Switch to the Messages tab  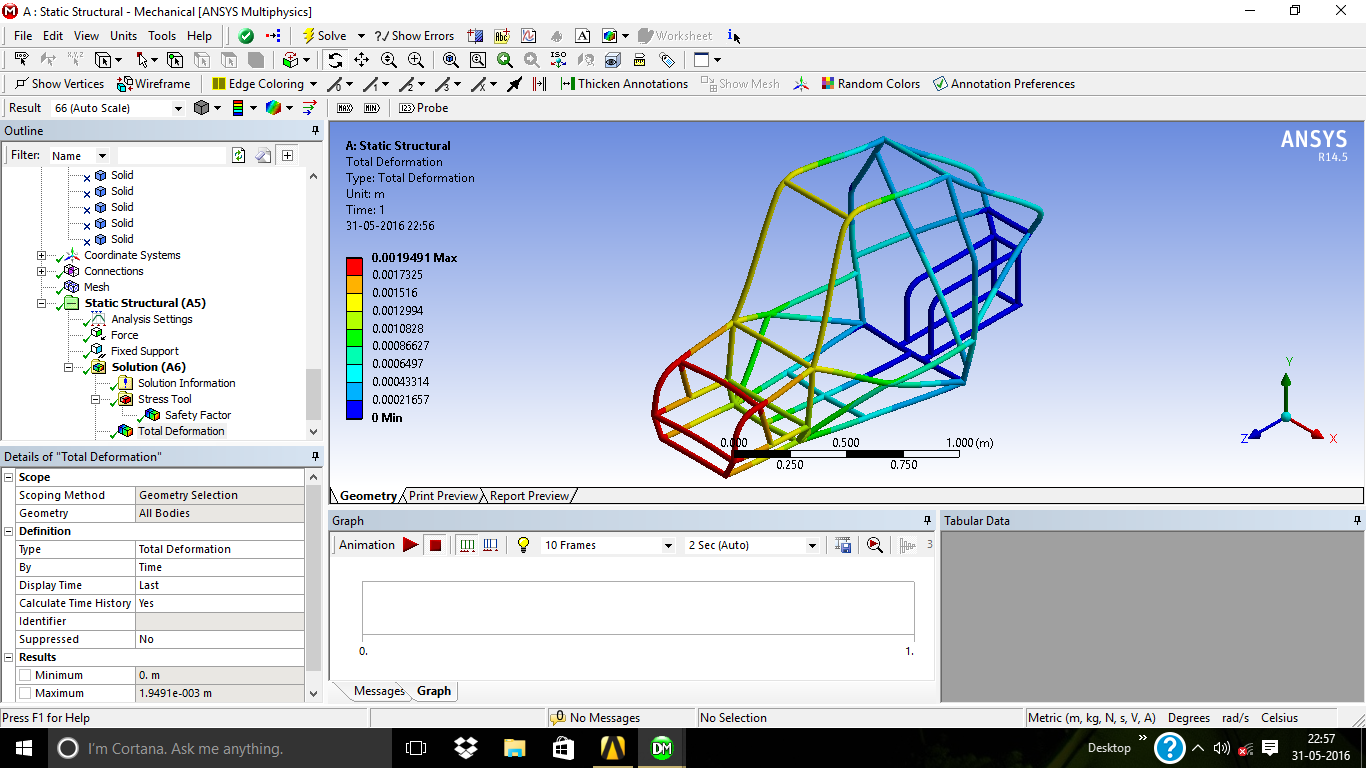coord(379,691)
